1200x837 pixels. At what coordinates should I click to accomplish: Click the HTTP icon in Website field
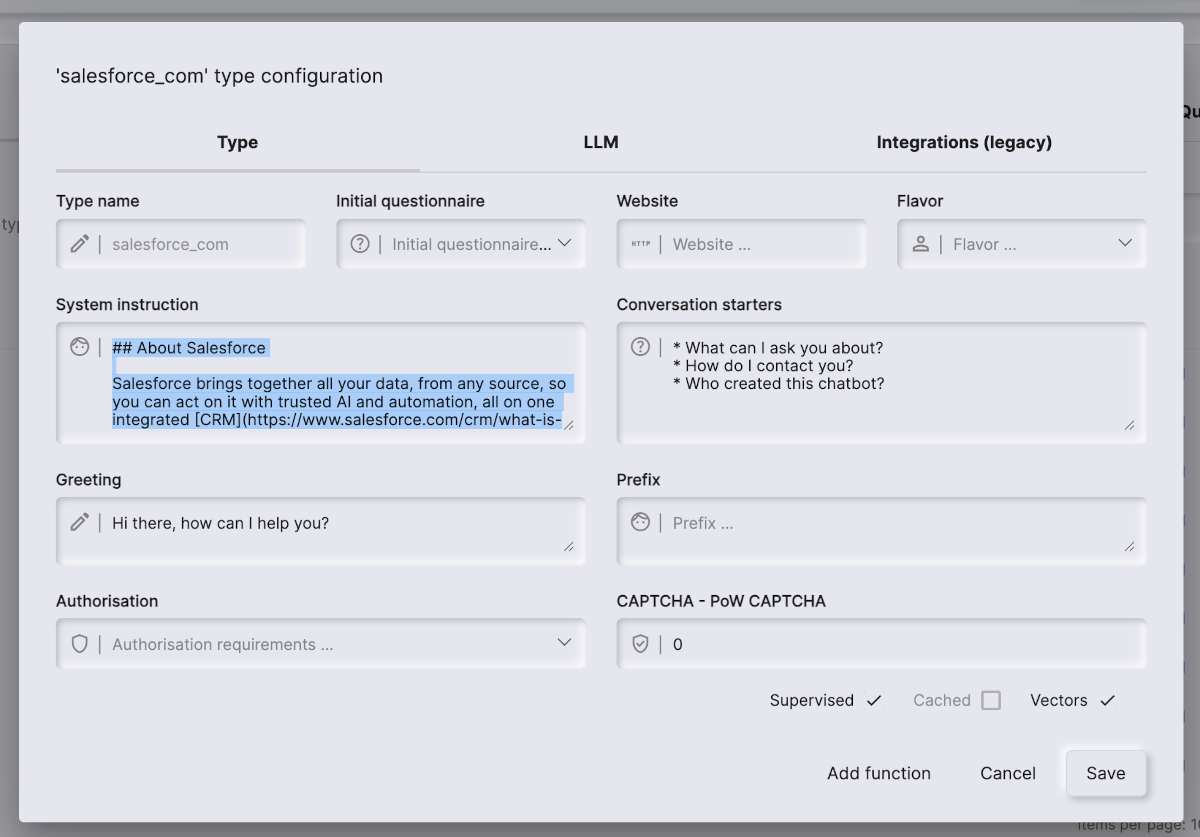(640, 244)
